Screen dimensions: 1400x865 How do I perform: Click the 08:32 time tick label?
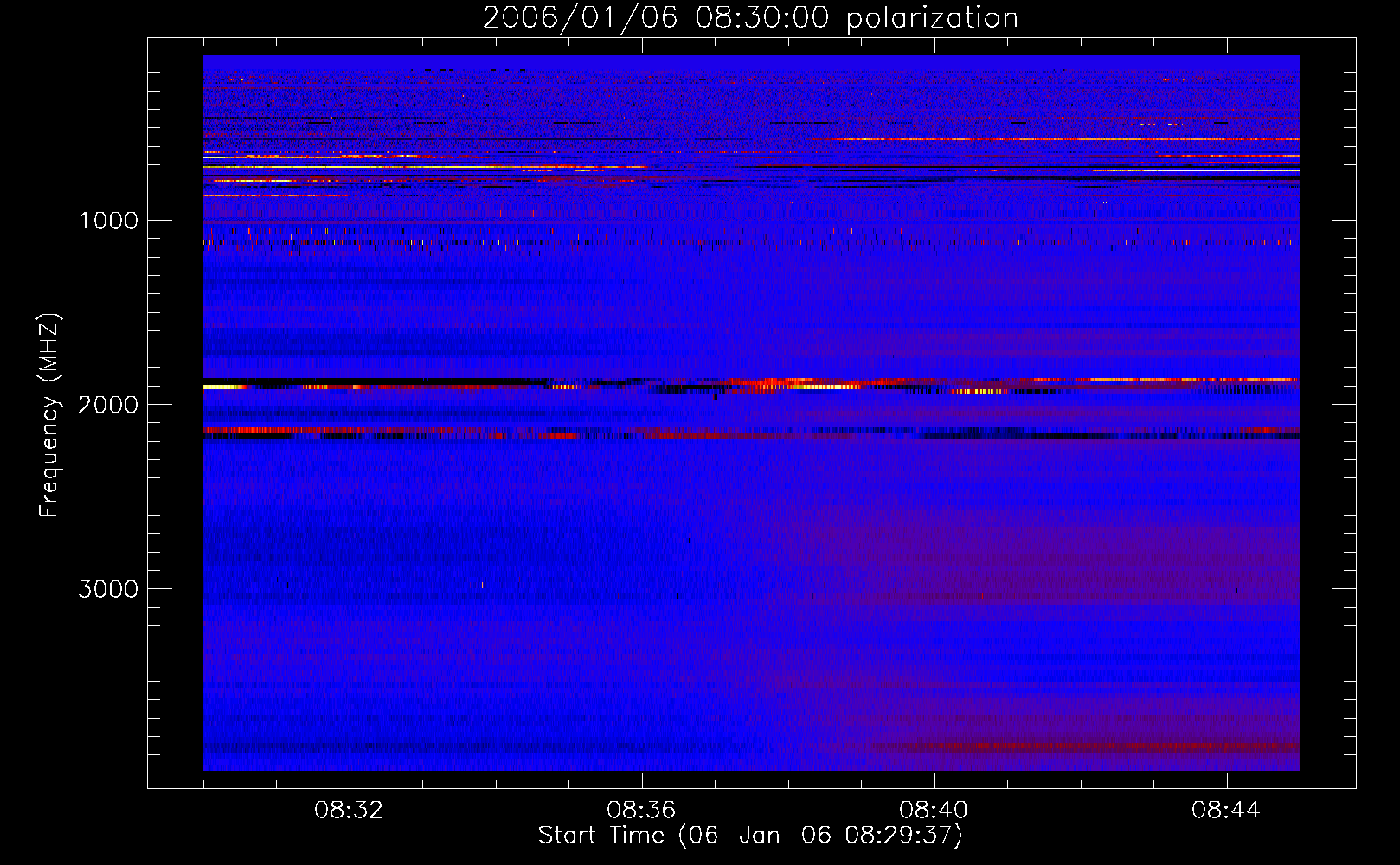click(x=350, y=811)
